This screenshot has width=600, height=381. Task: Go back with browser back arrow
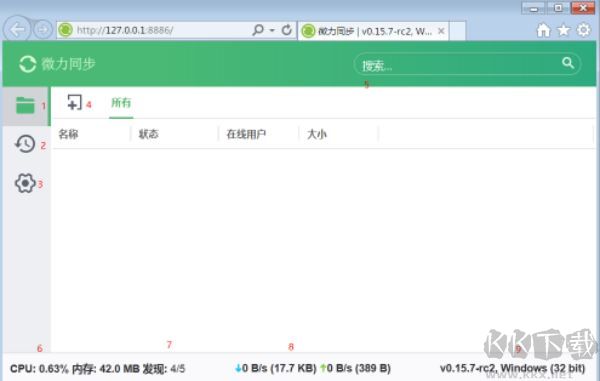tap(17, 29)
